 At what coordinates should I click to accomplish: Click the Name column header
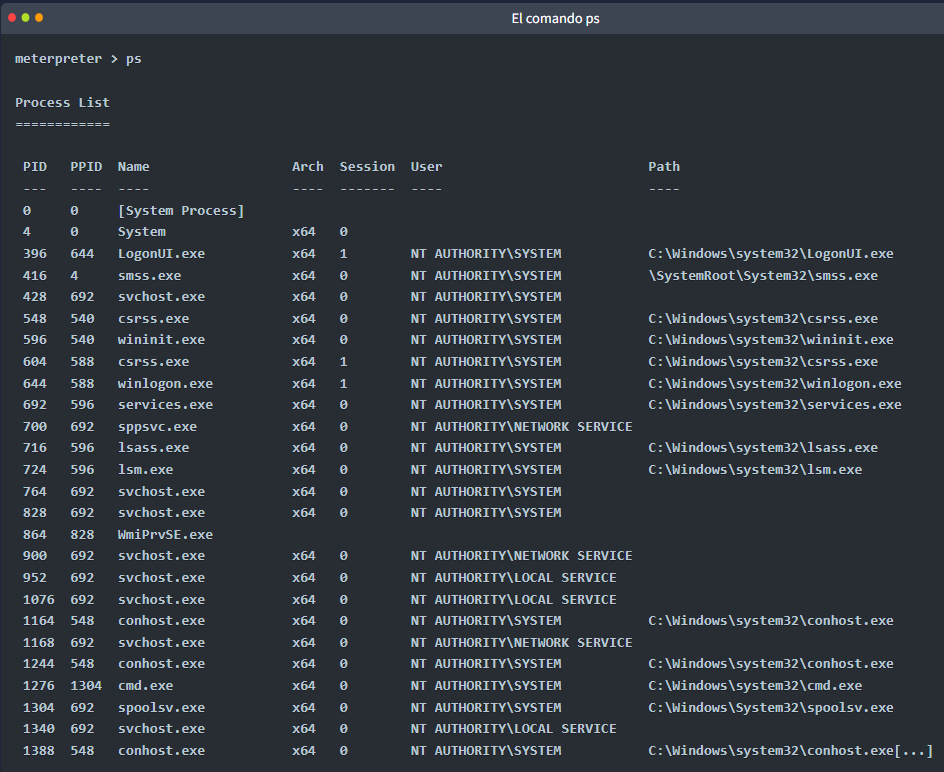coord(134,167)
